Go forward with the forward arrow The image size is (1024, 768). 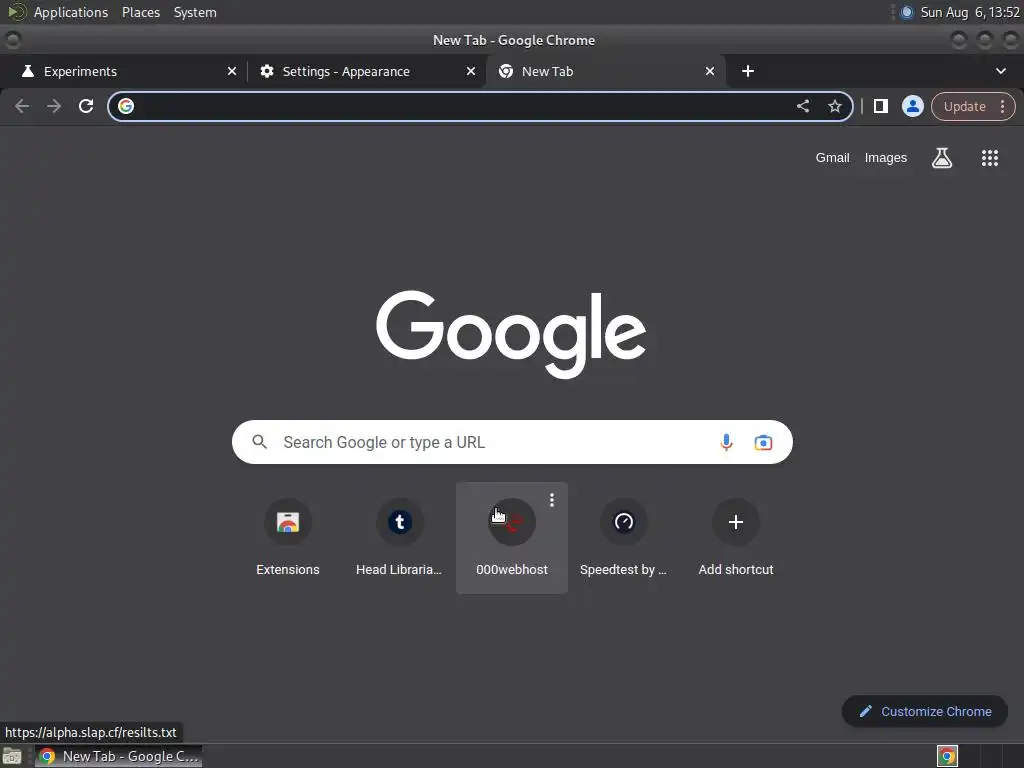(54, 106)
